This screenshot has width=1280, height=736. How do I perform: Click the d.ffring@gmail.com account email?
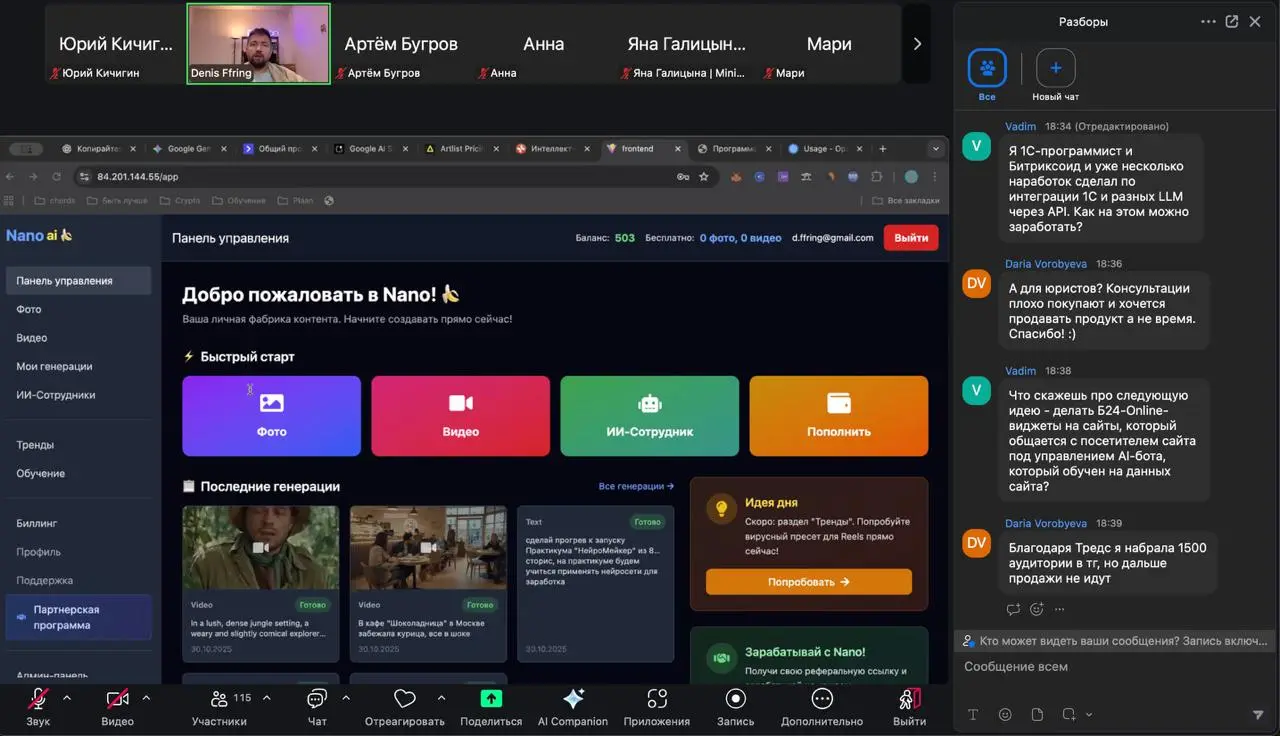coord(832,238)
